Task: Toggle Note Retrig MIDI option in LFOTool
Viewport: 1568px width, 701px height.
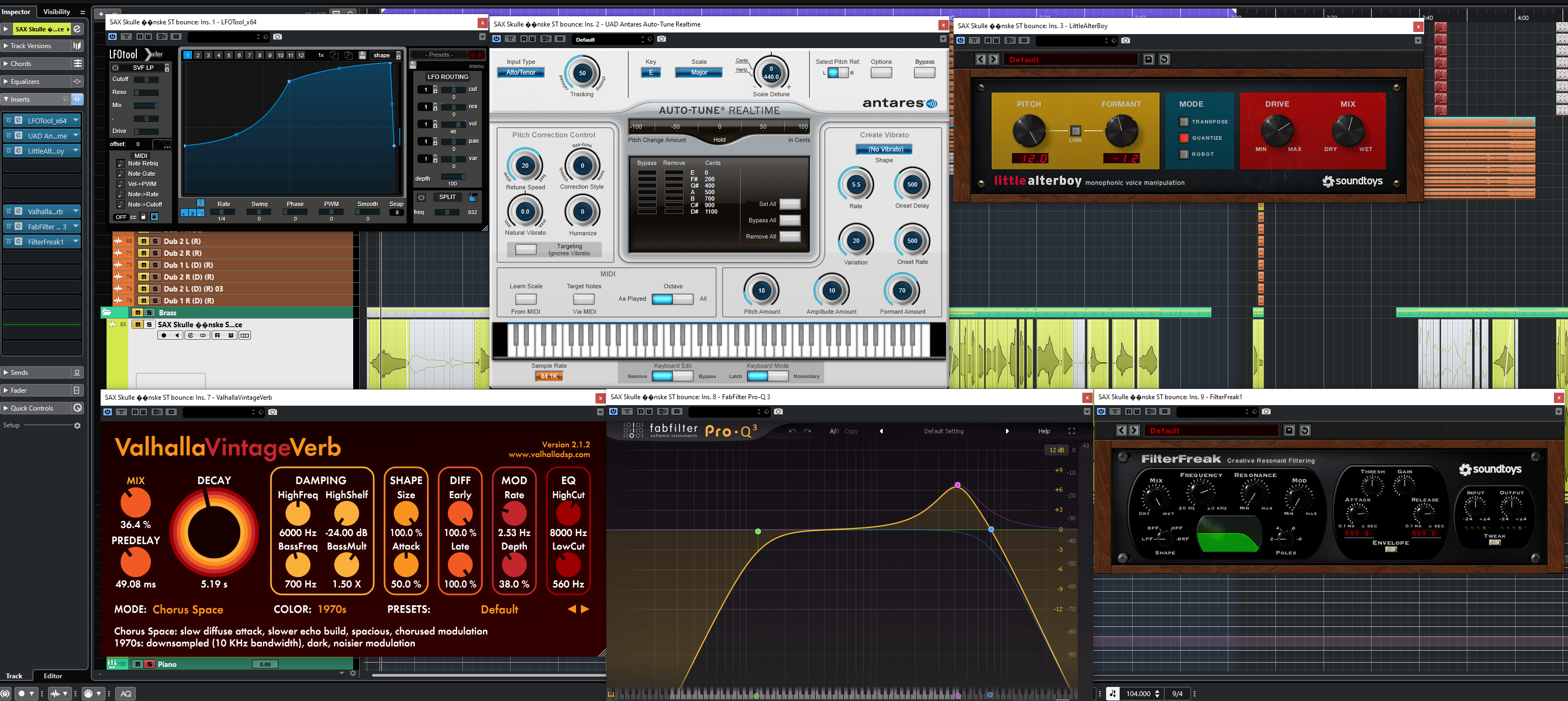Action: pos(121,164)
